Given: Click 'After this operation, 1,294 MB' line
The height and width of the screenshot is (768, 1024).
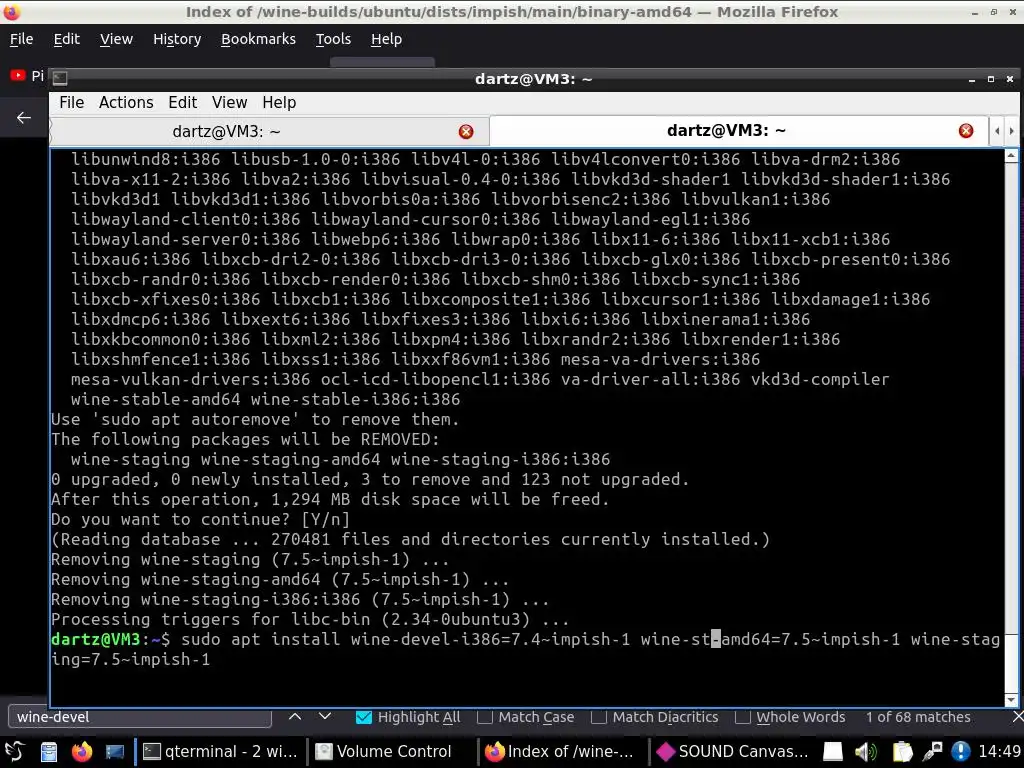Looking at the screenshot, I should [330, 500].
